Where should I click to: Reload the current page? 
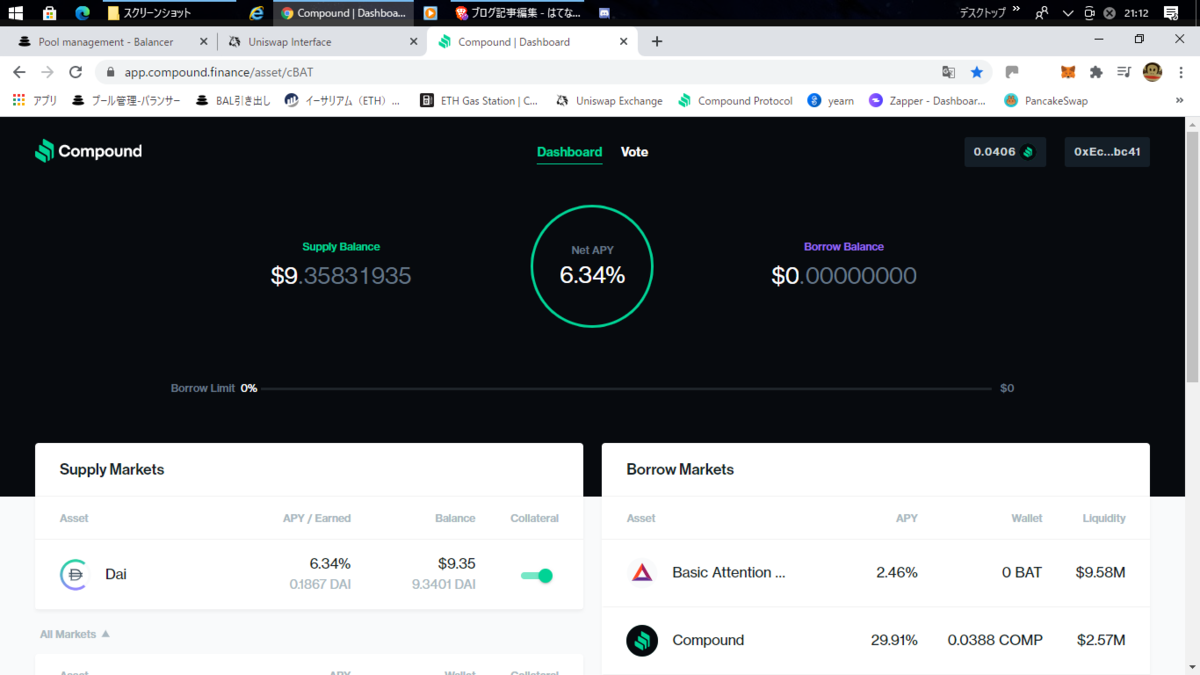[75, 72]
